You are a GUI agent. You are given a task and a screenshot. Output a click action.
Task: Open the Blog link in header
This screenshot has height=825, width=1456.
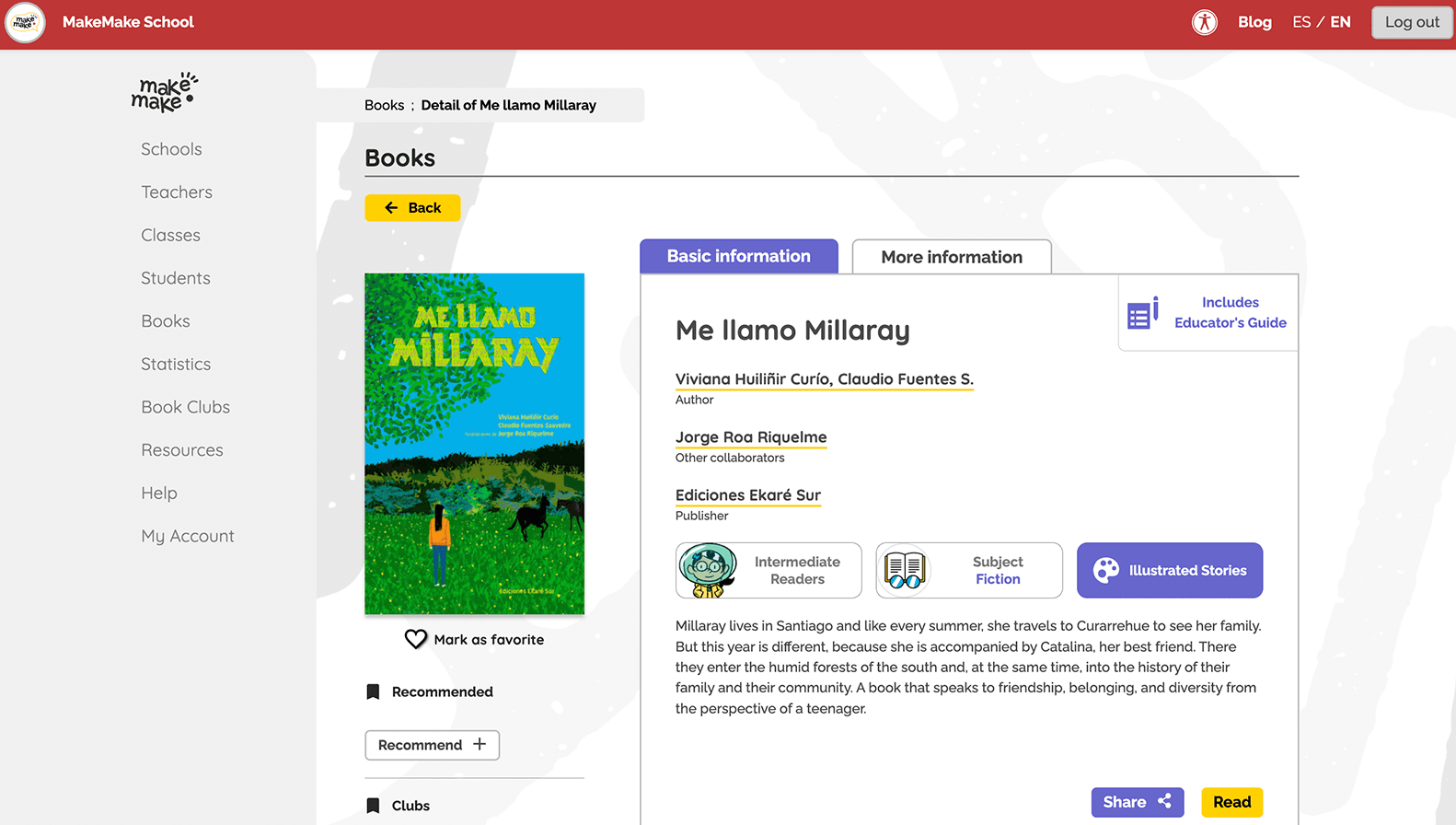click(x=1254, y=22)
